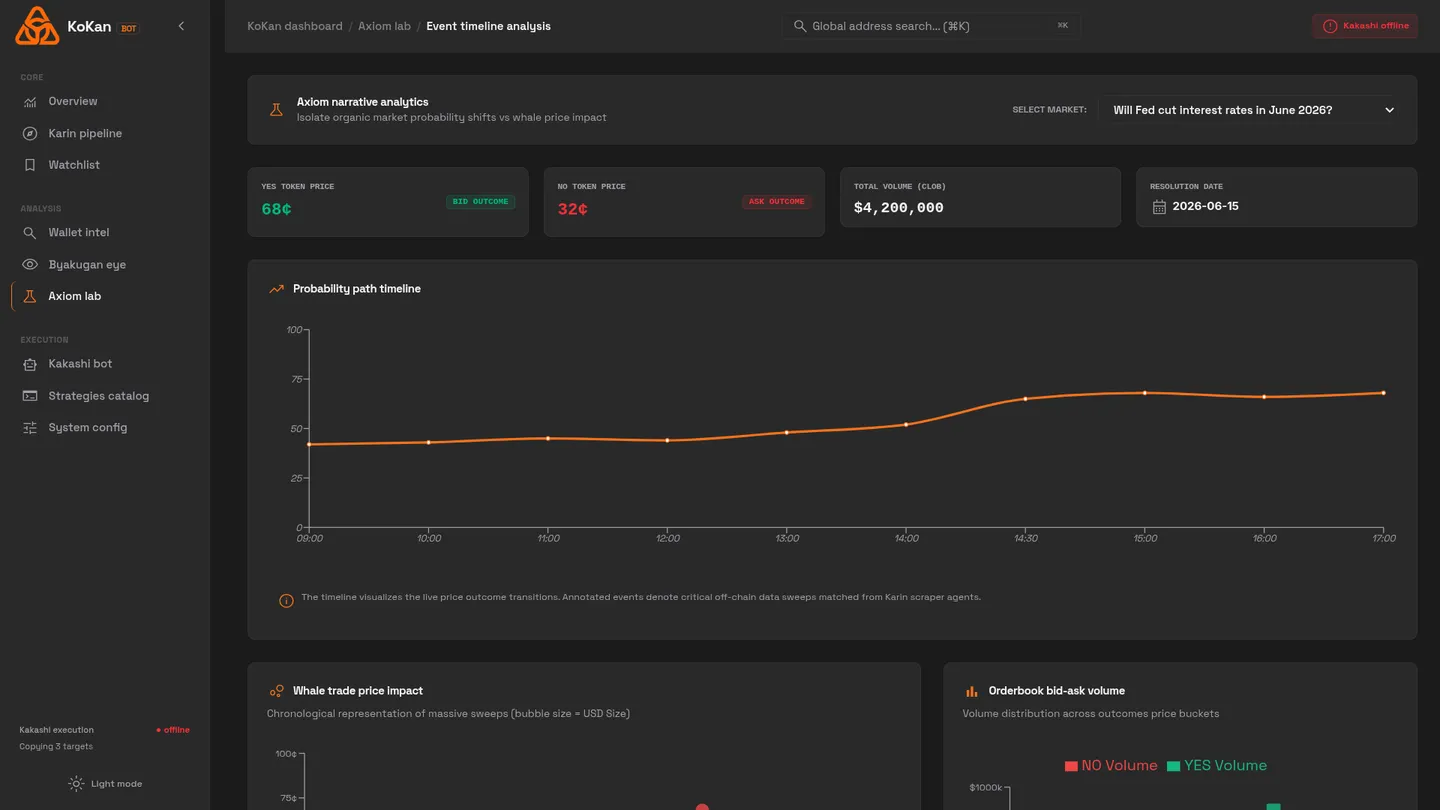Click the KoKan dashboard breadcrumb
Image resolution: width=1440 pixels, height=810 pixels.
click(295, 26)
